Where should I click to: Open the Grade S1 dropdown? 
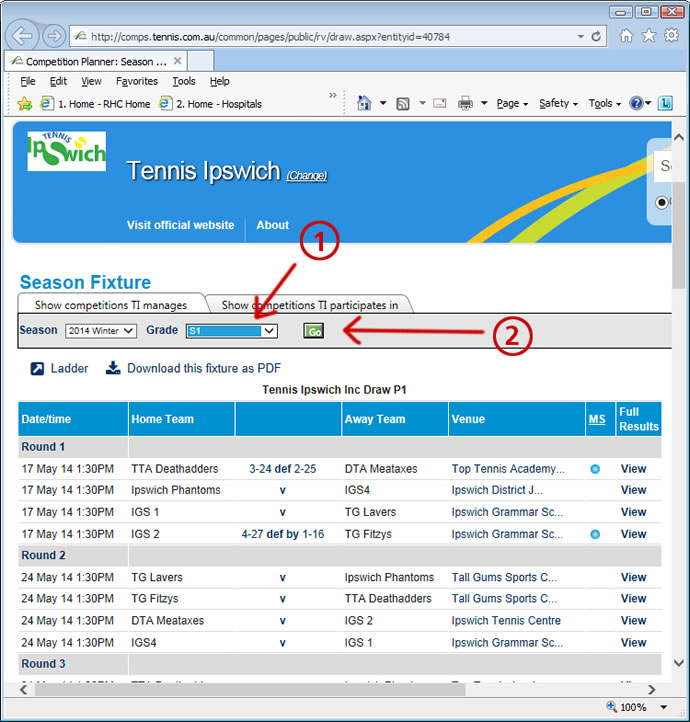click(x=232, y=331)
